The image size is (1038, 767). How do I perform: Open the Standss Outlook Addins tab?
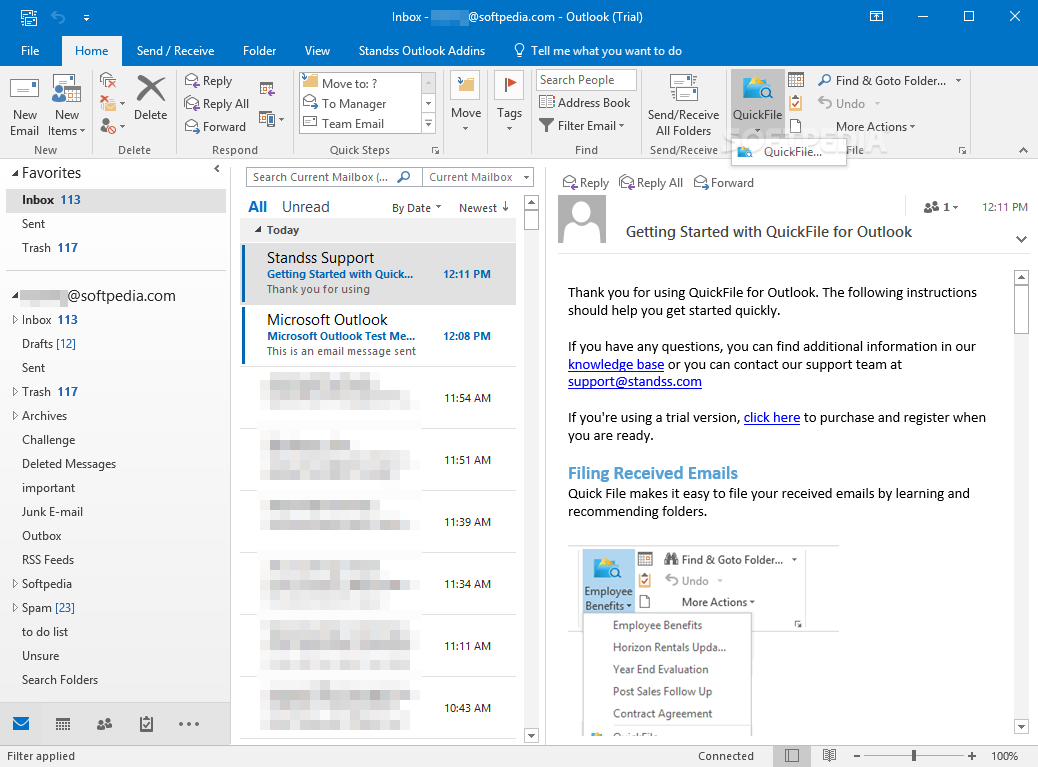coord(422,51)
